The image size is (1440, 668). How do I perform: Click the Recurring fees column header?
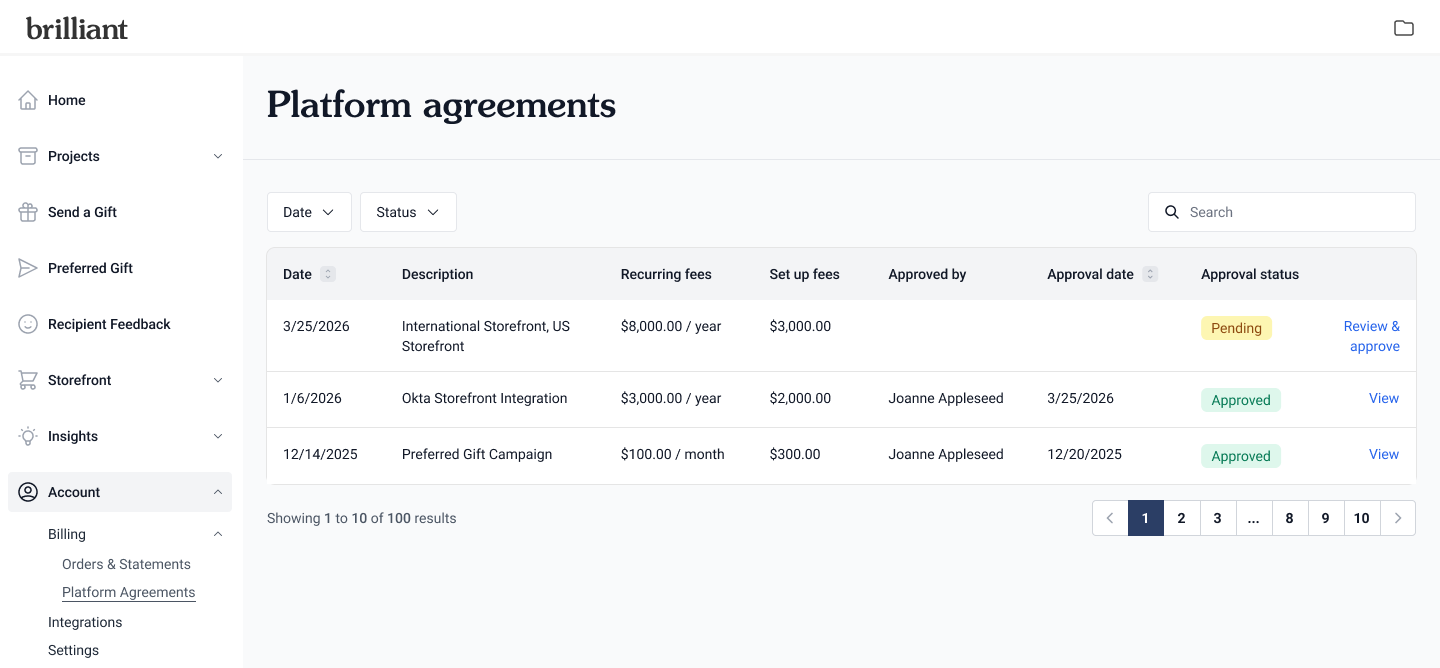pos(666,274)
